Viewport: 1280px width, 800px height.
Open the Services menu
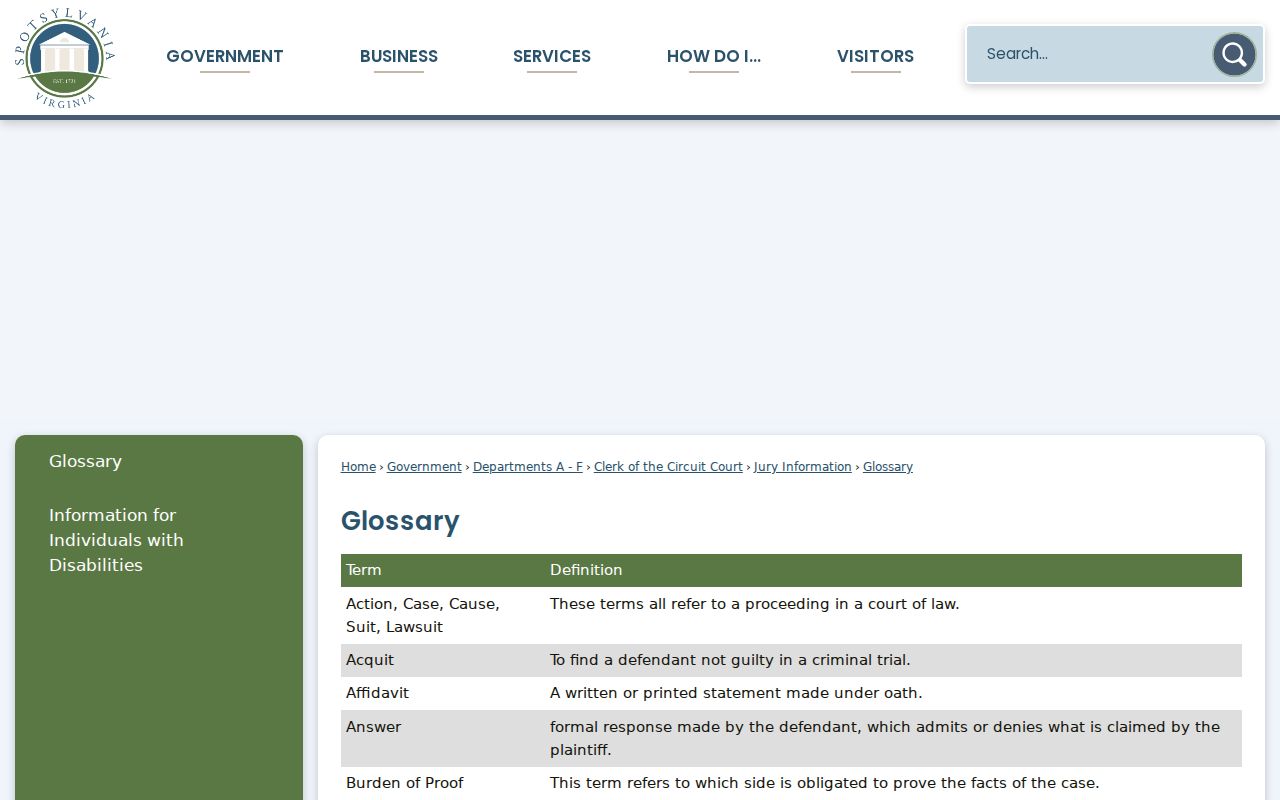[552, 56]
